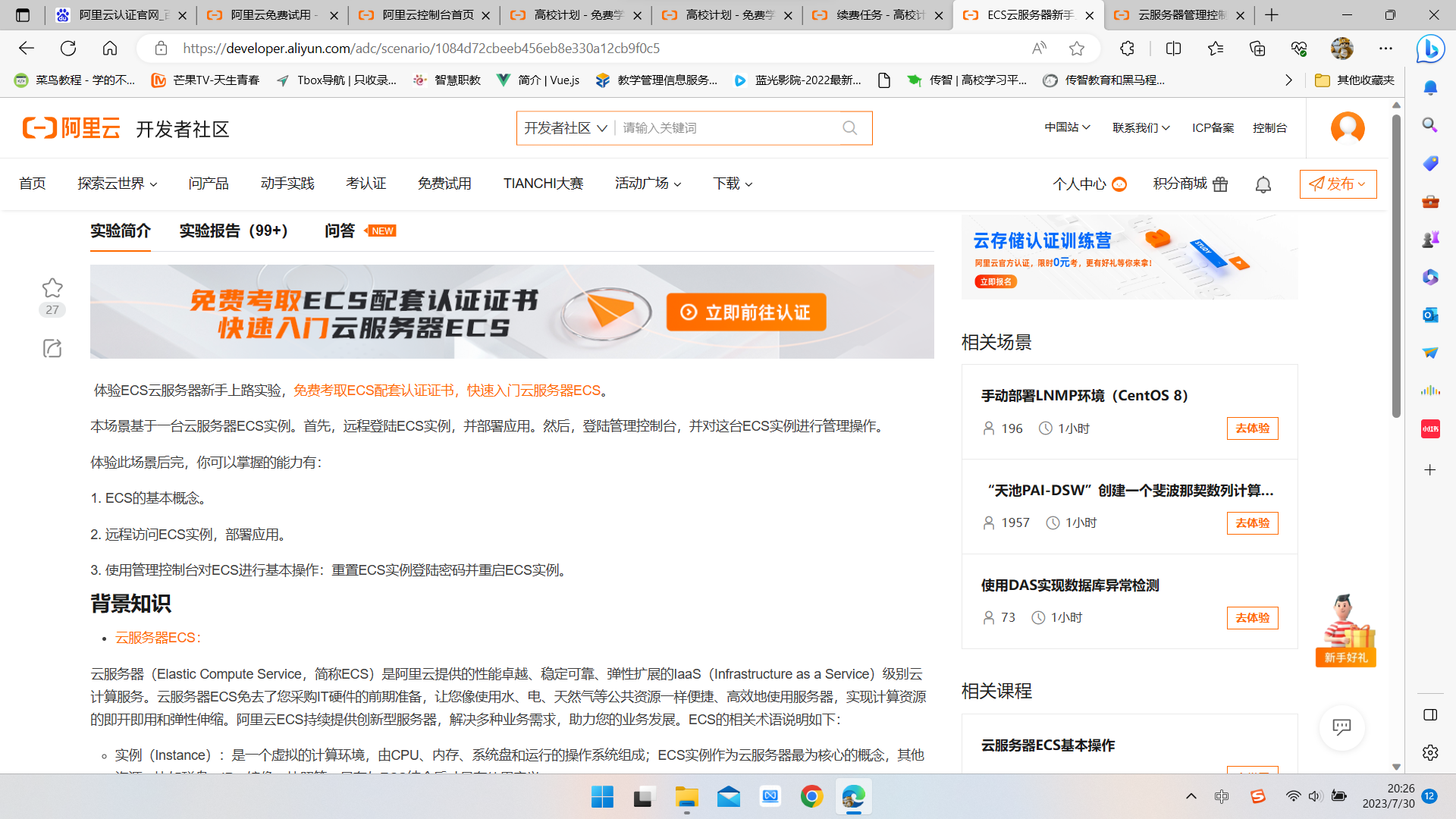
Task: Expand the 活动广场 menu
Action: tap(648, 184)
